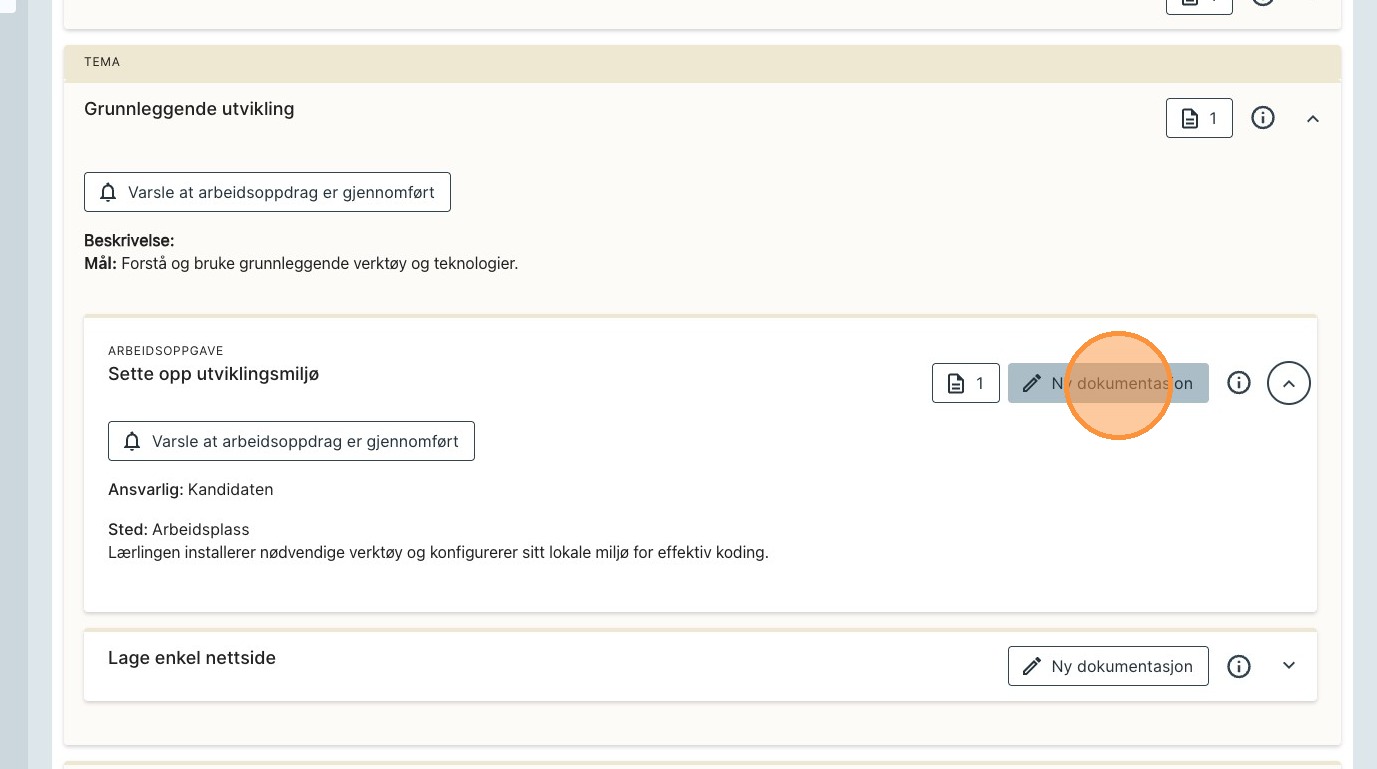
Task: Click the Sted: Arbeidsplass text
Action: (x=178, y=529)
